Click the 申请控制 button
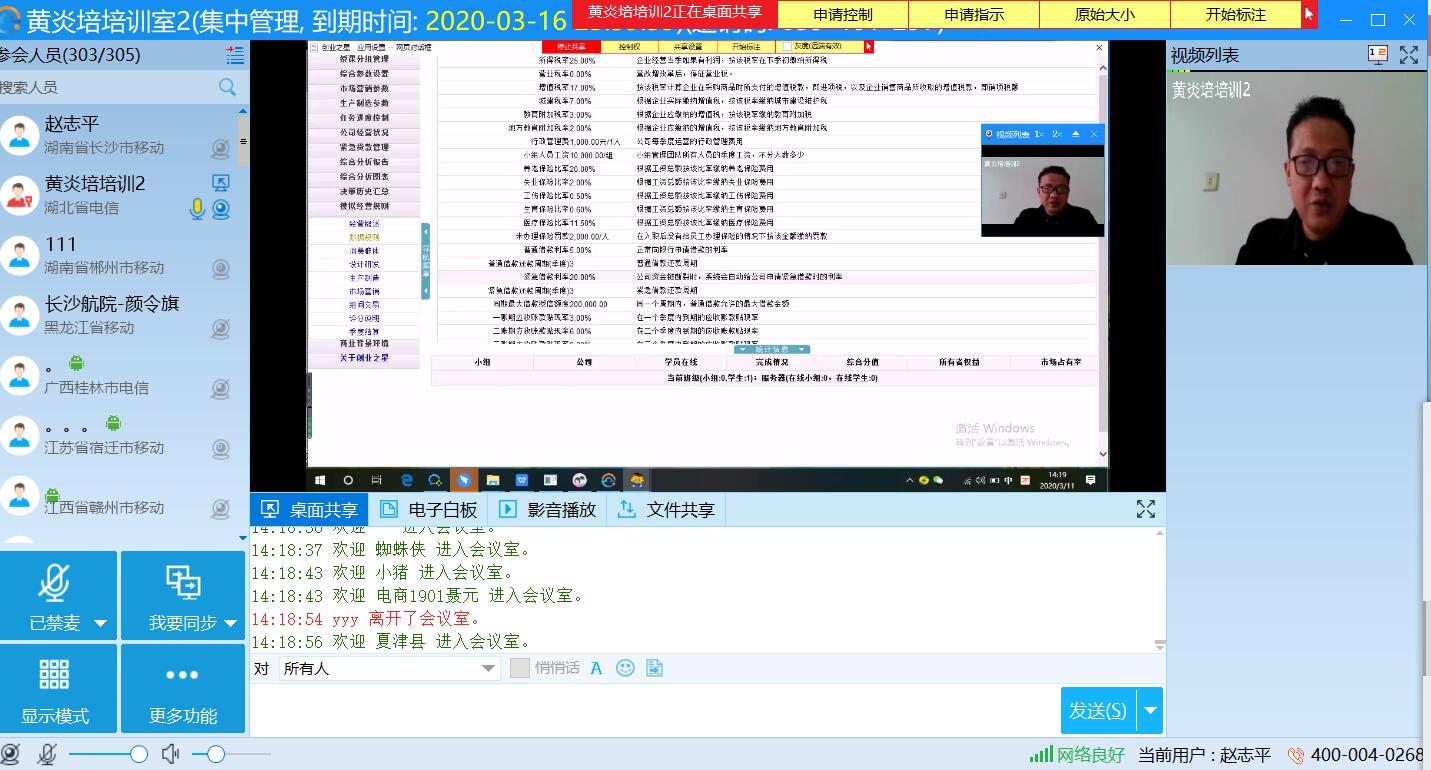Image resolution: width=1431 pixels, height=770 pixels. pyautogui.click(x=842, y=15)
